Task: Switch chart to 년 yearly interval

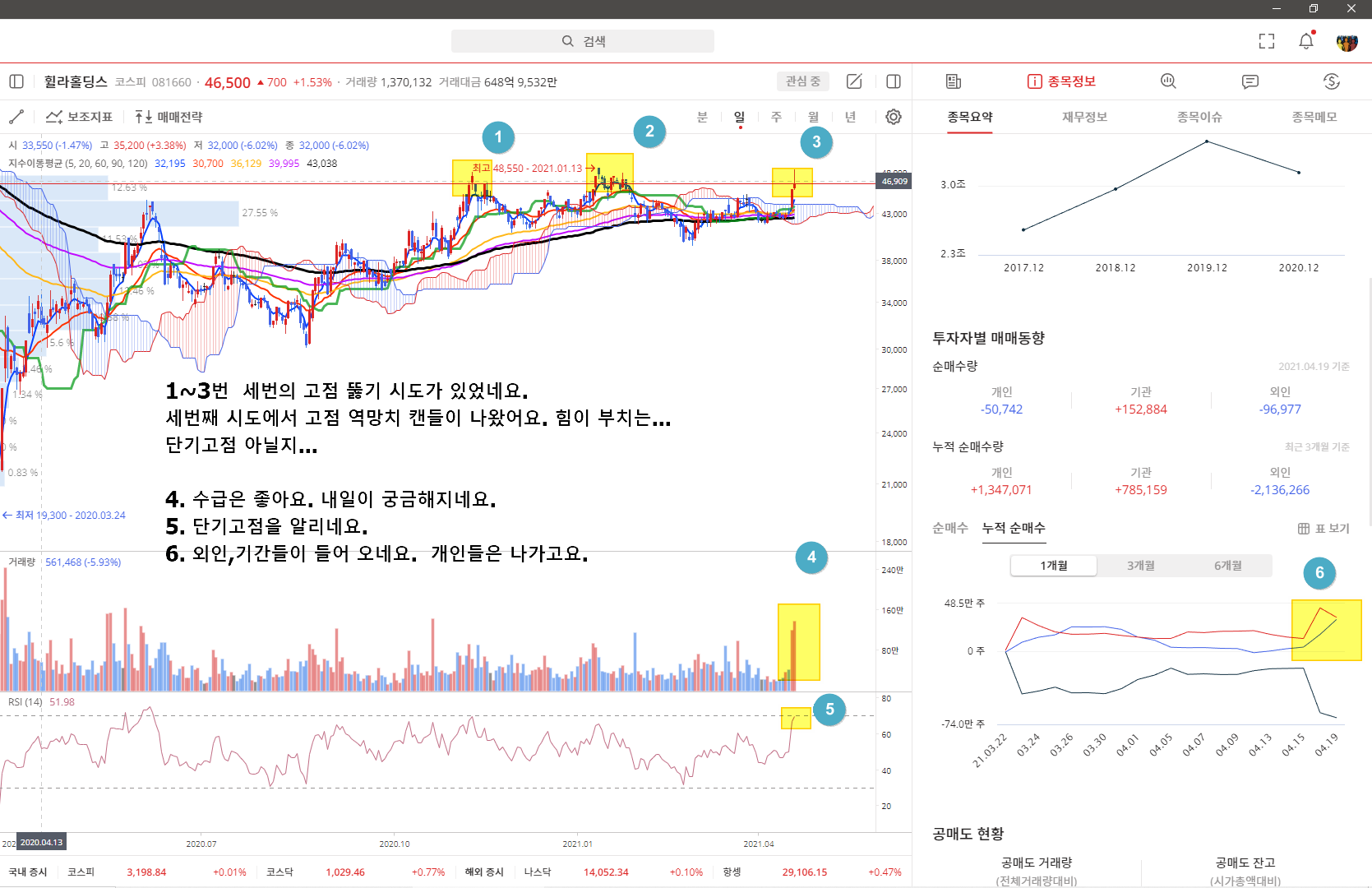Action: (x=850, y=117)
